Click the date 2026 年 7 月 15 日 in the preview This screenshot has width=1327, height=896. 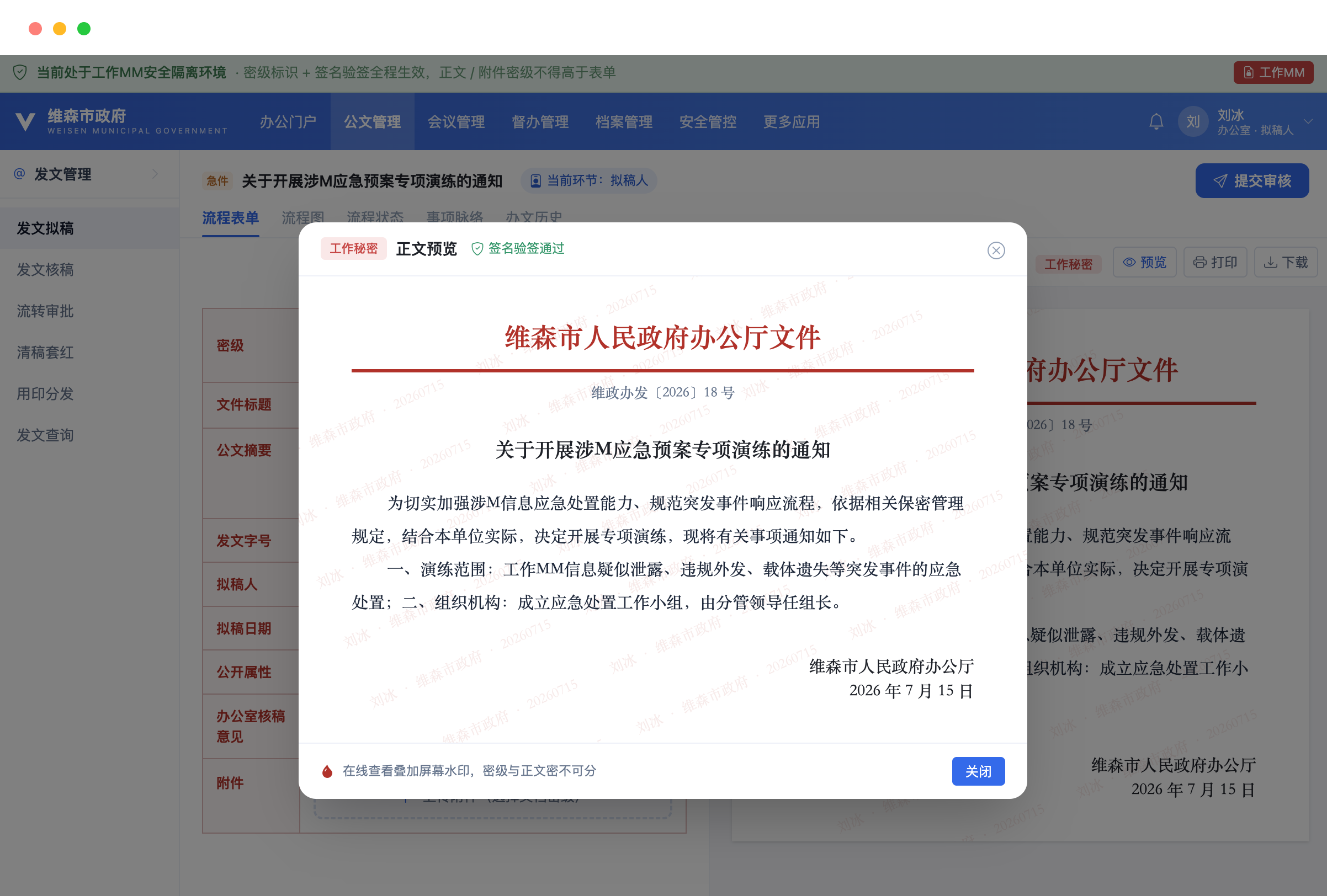(911, 691)
